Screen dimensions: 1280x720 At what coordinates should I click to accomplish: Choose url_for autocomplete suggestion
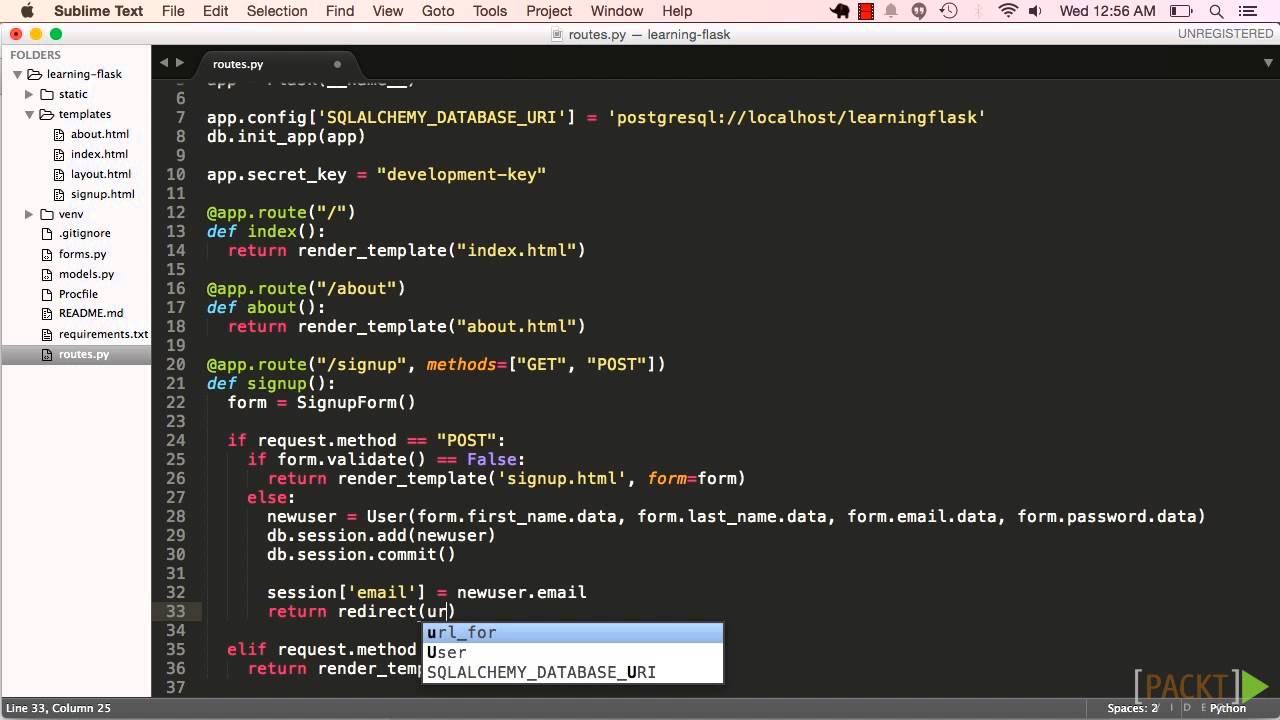tap(573, 632)
